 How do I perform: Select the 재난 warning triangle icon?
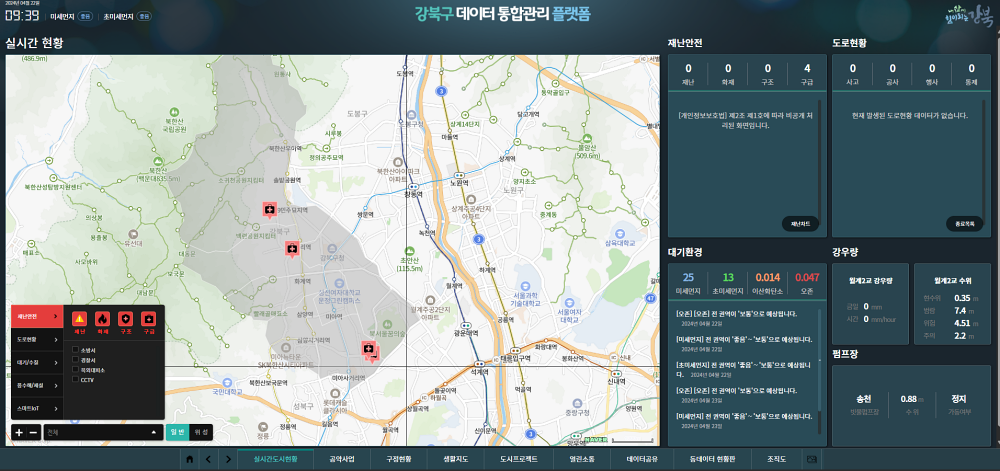pos(79,319)
